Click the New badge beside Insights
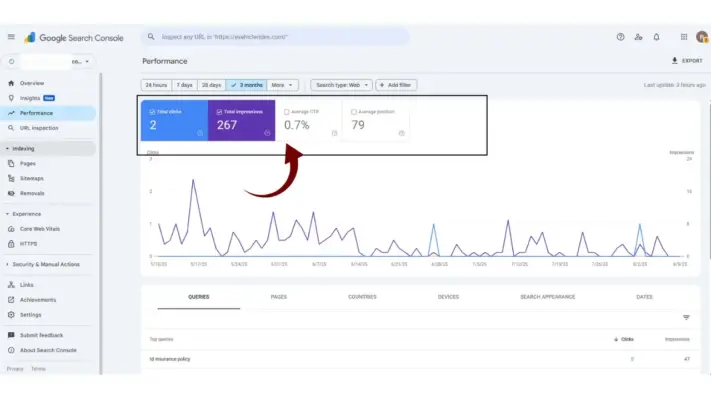The height and width of the screenshot is (400, 711). [49, 98]
